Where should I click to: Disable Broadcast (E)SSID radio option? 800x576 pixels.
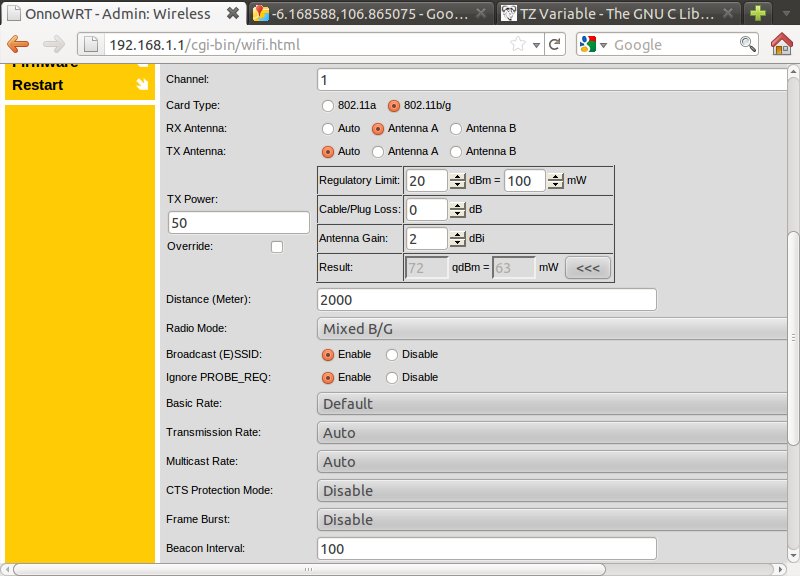(x=392, y=355)
